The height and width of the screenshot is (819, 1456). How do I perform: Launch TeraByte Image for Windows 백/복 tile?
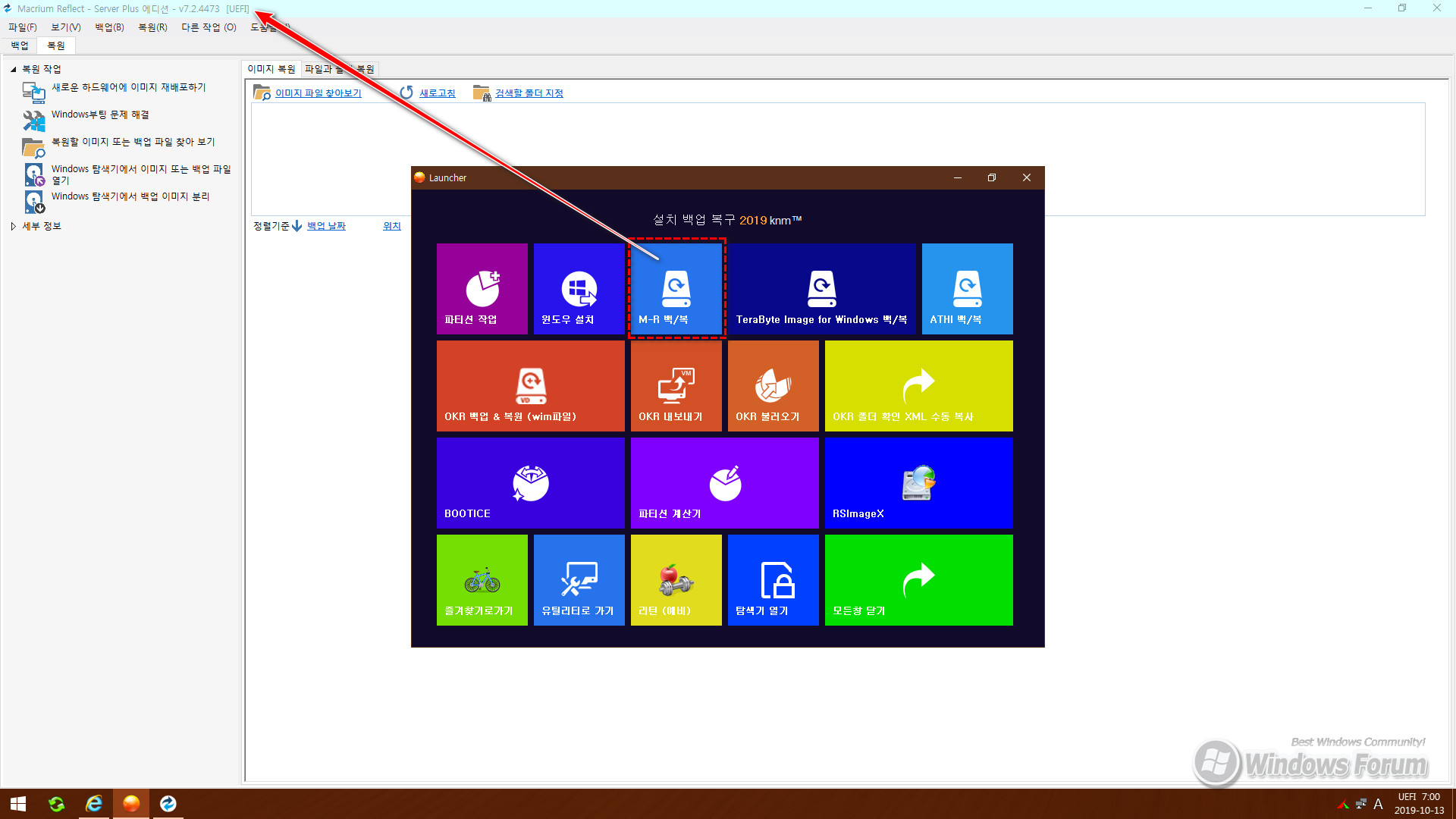click(x=821, y=289)
